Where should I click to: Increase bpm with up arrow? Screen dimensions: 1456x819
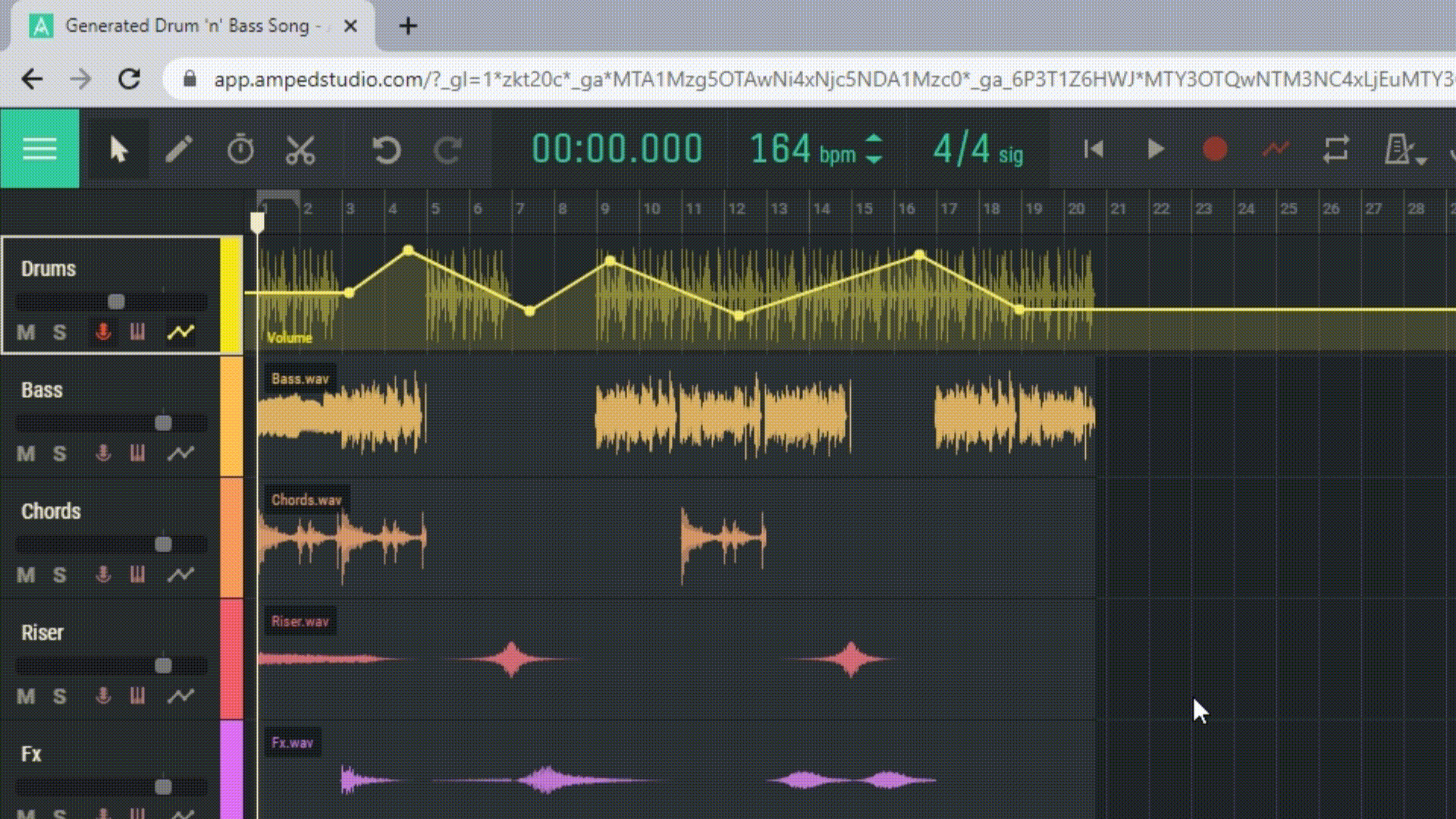874,140
